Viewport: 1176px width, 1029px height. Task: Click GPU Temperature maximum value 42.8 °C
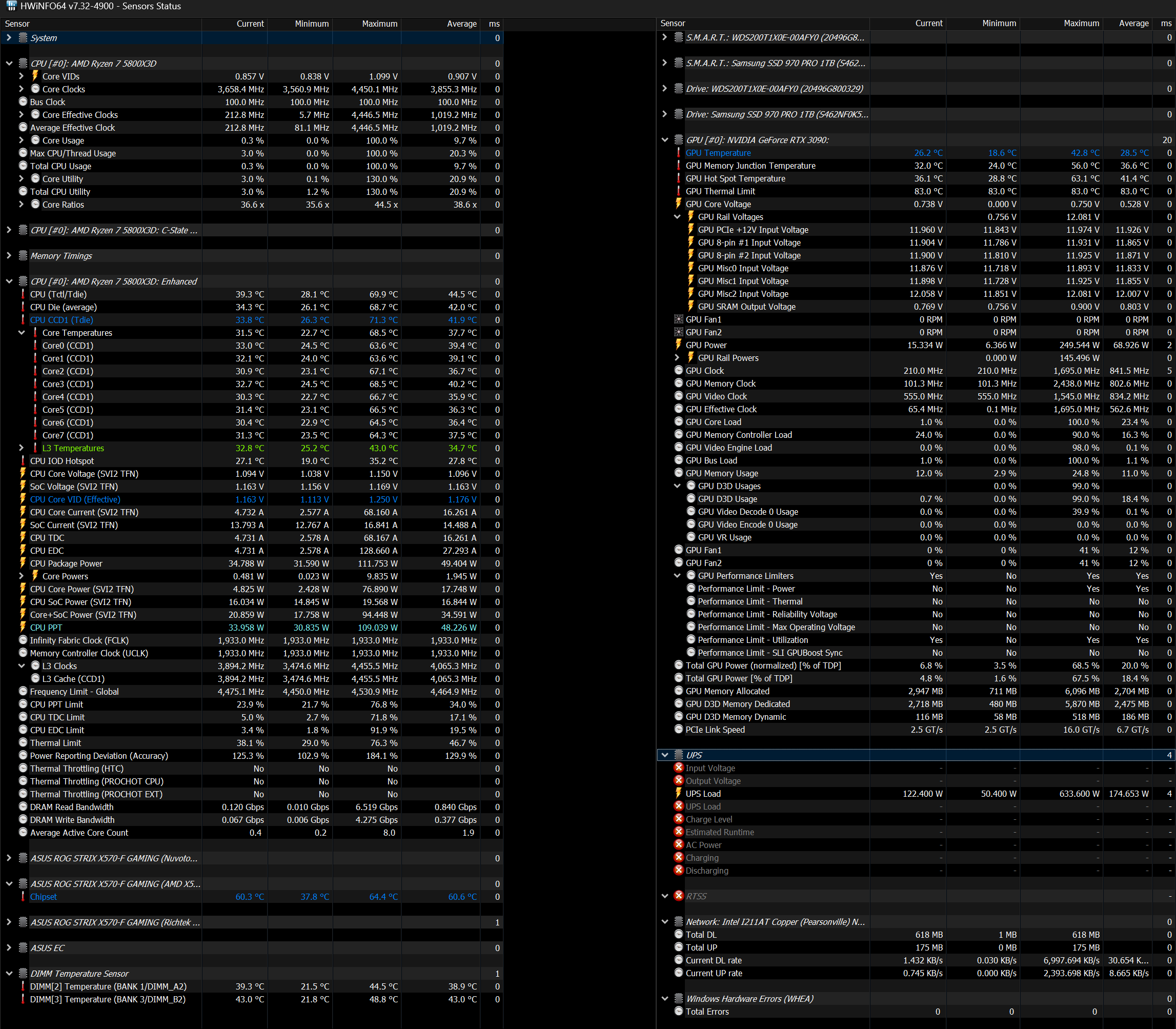pos(1085,153)
